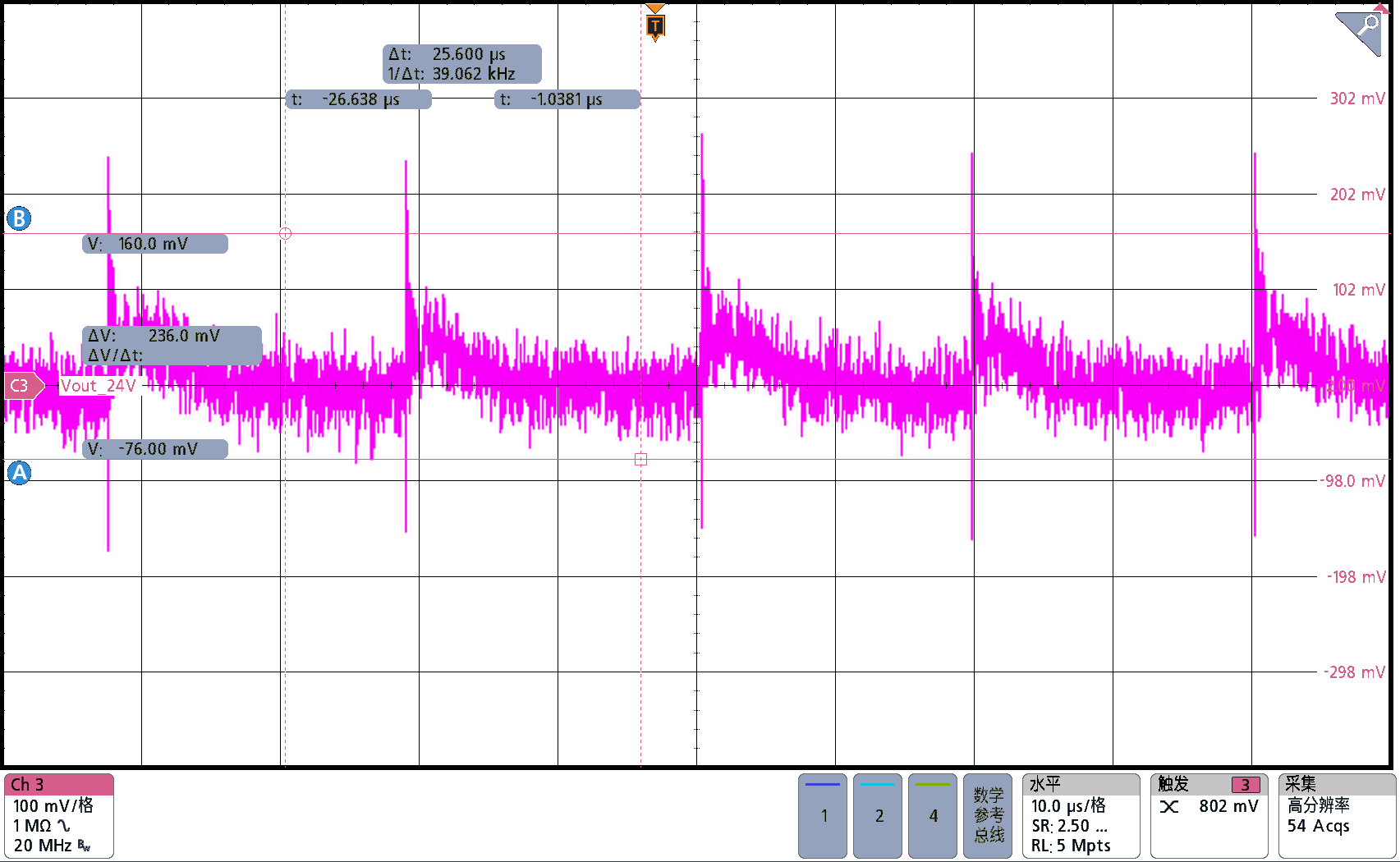
Task: Click the 1 MΩ coupling indicator
Action: [x=41, y=826]
